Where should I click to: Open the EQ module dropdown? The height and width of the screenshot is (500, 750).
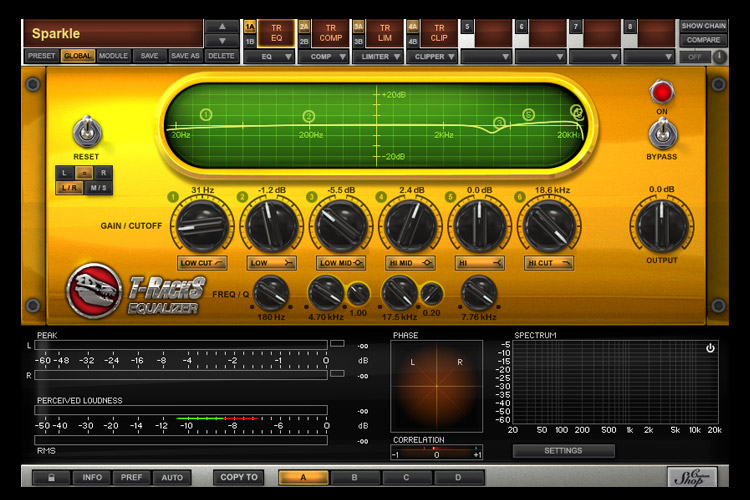point(269,56)
